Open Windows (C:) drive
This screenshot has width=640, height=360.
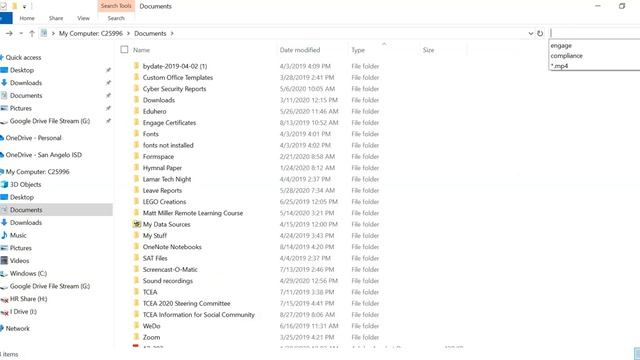28,273
